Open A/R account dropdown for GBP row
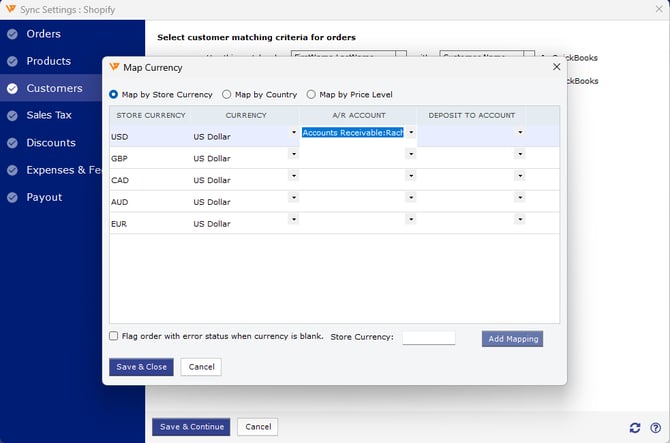The height and width of the screenshot is (443, 670). point(410,154)
